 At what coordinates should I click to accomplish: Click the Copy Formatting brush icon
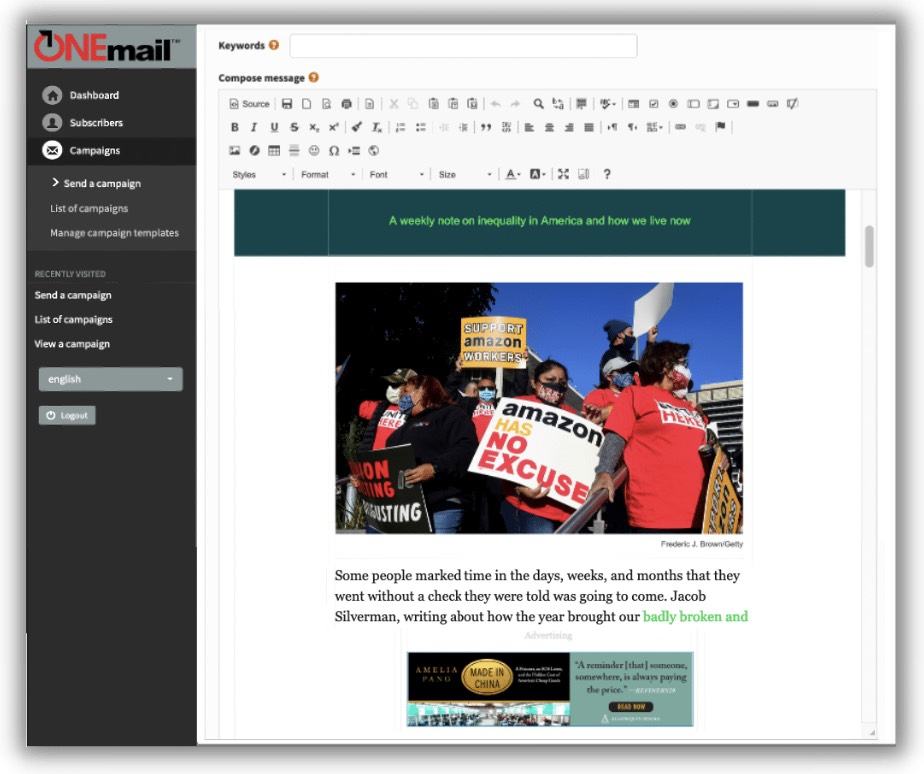click(x=357, y=127)
